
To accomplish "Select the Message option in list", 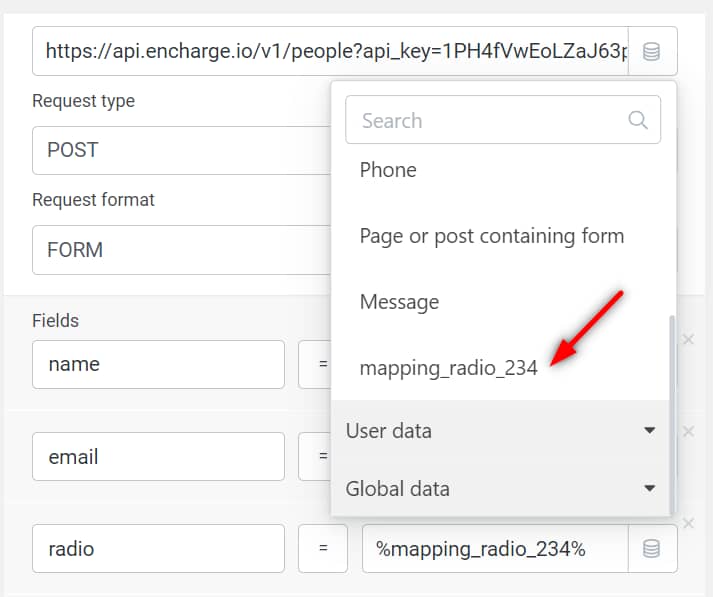I will [399, 302].
